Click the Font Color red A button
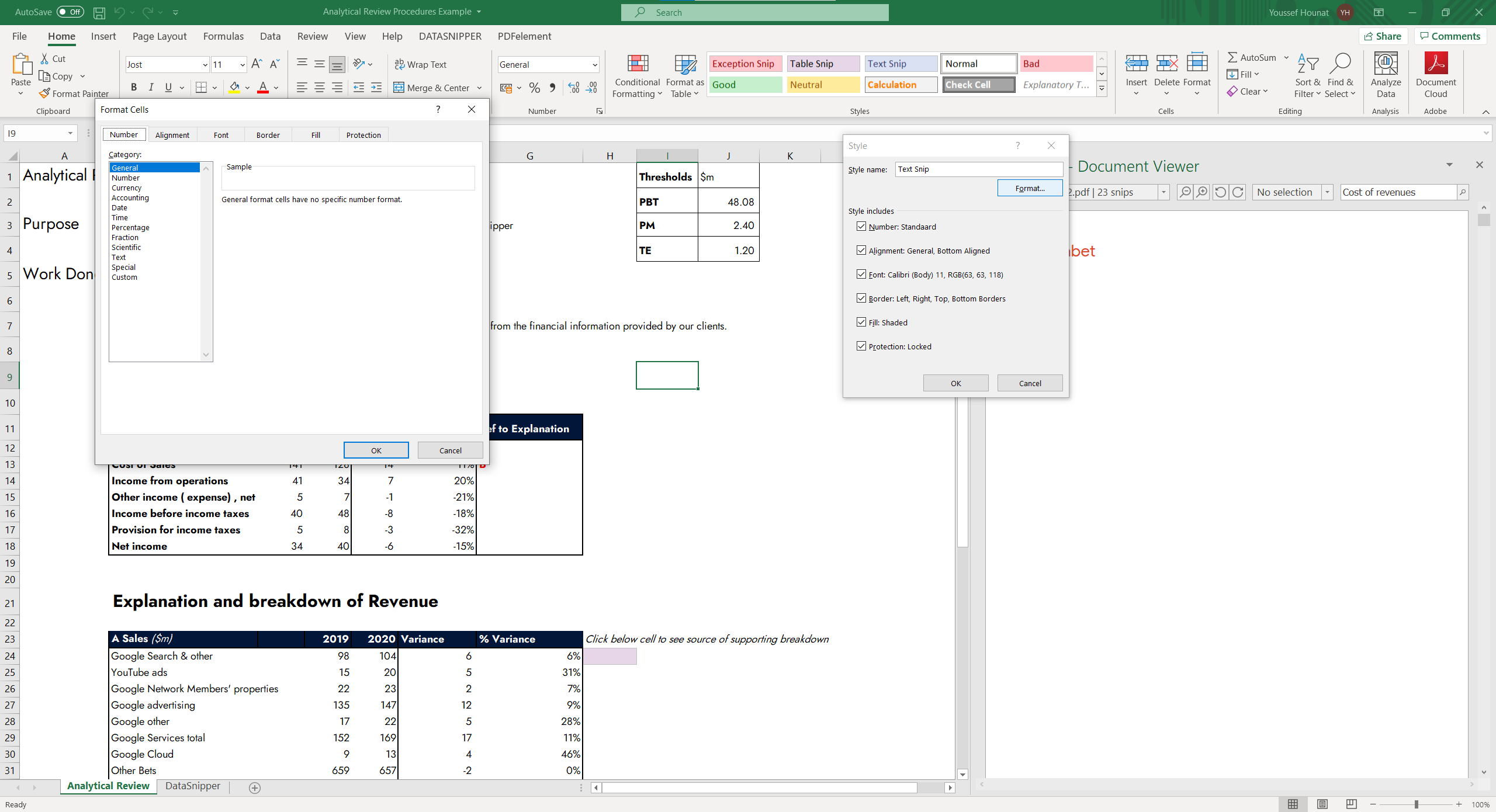Viewport: 1496px width, 812px height. [x=263, y=87]
